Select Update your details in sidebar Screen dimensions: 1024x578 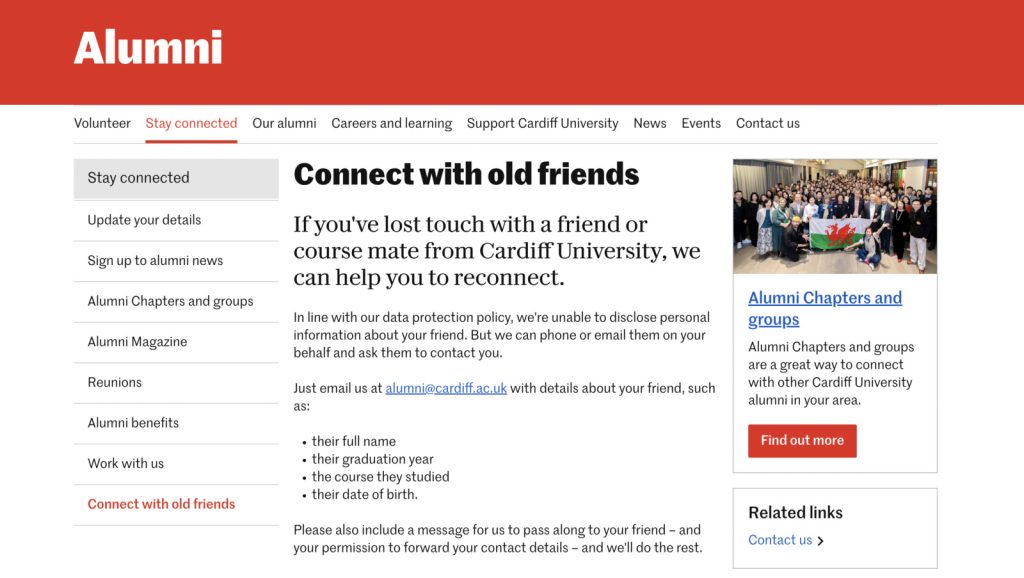point(144,220)
